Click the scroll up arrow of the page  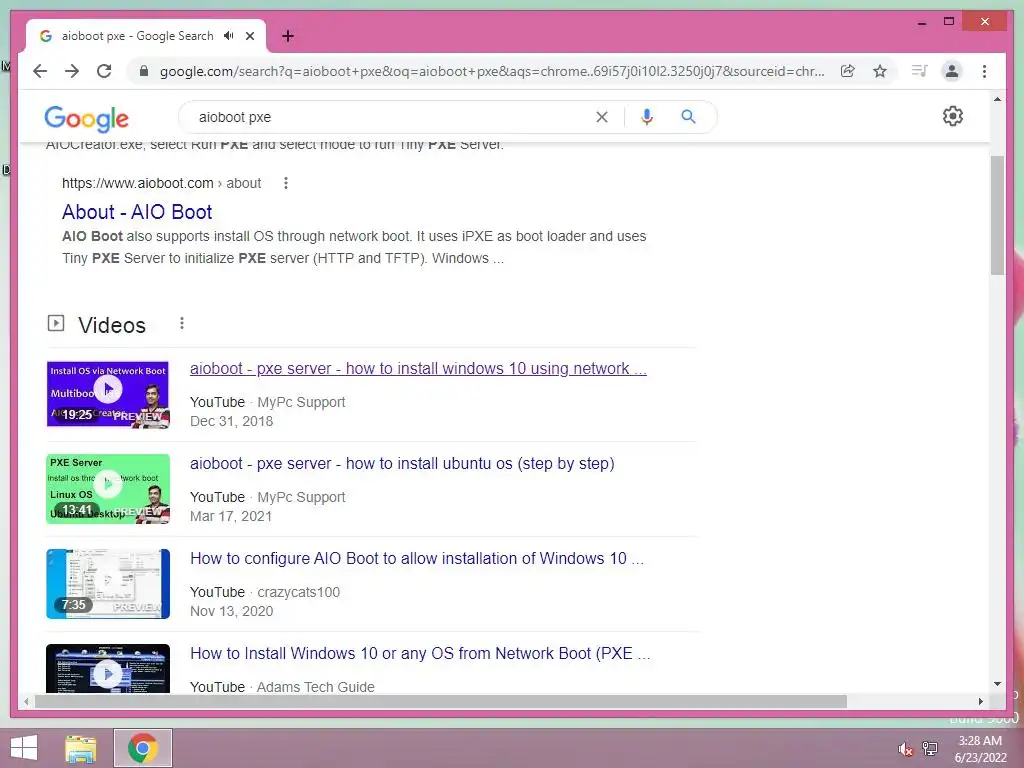997,99
